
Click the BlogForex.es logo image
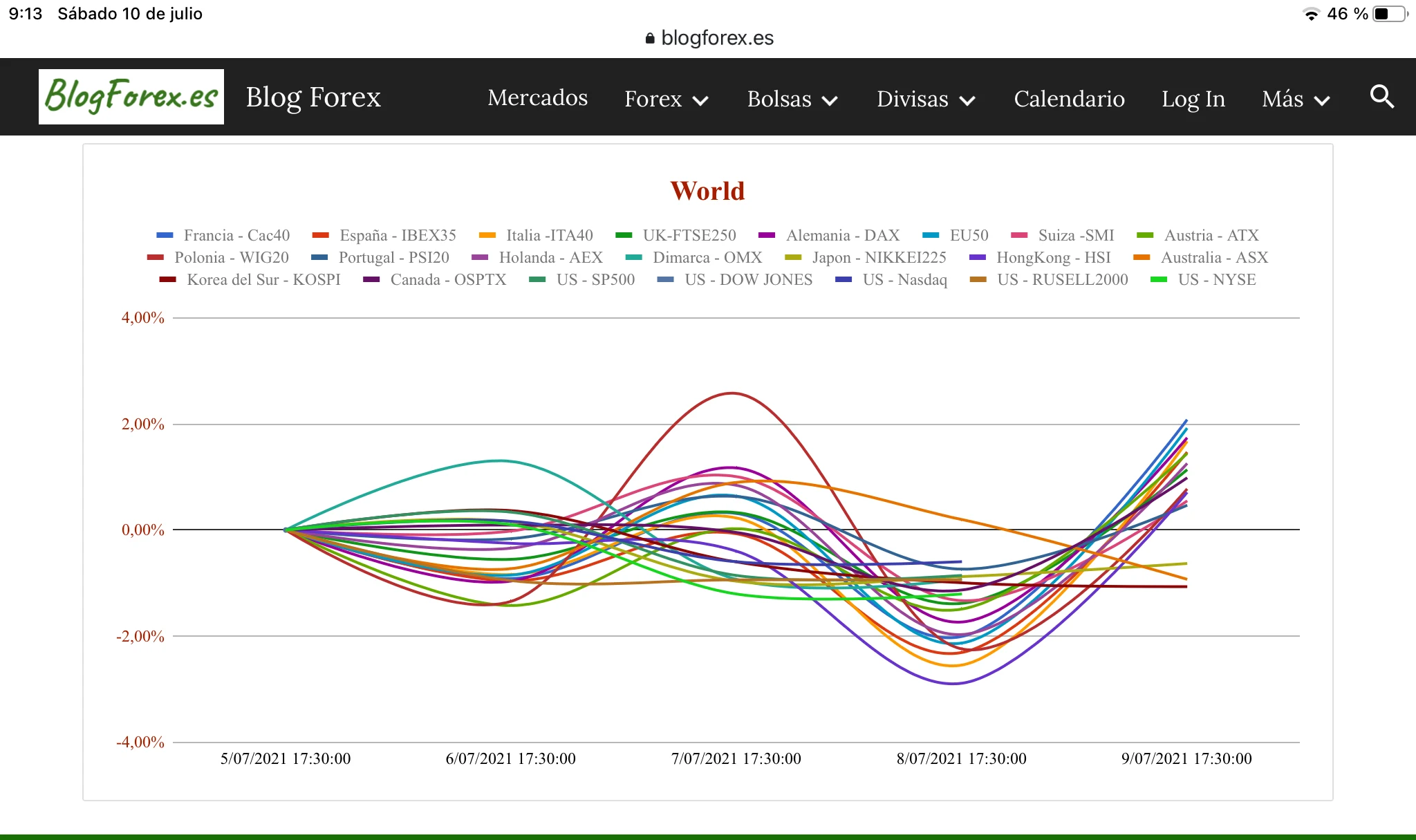click(x=131, y=97)
